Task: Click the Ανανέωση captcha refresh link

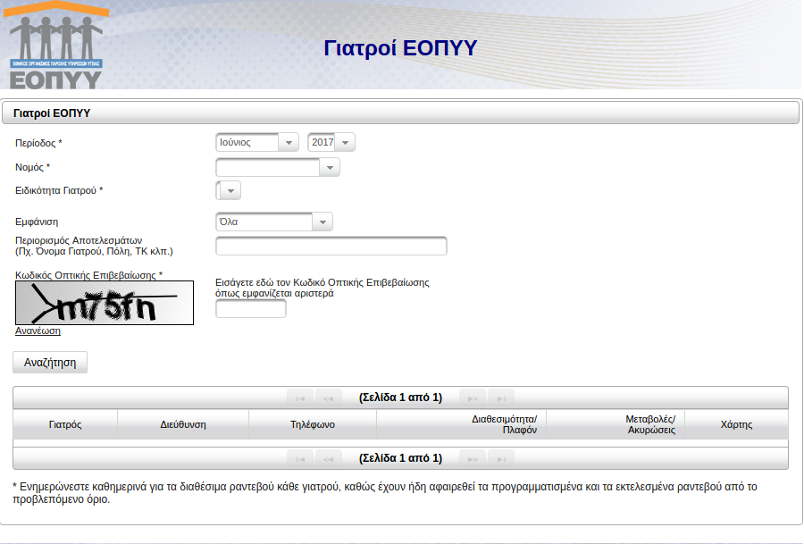Action: tap(38, 331)
